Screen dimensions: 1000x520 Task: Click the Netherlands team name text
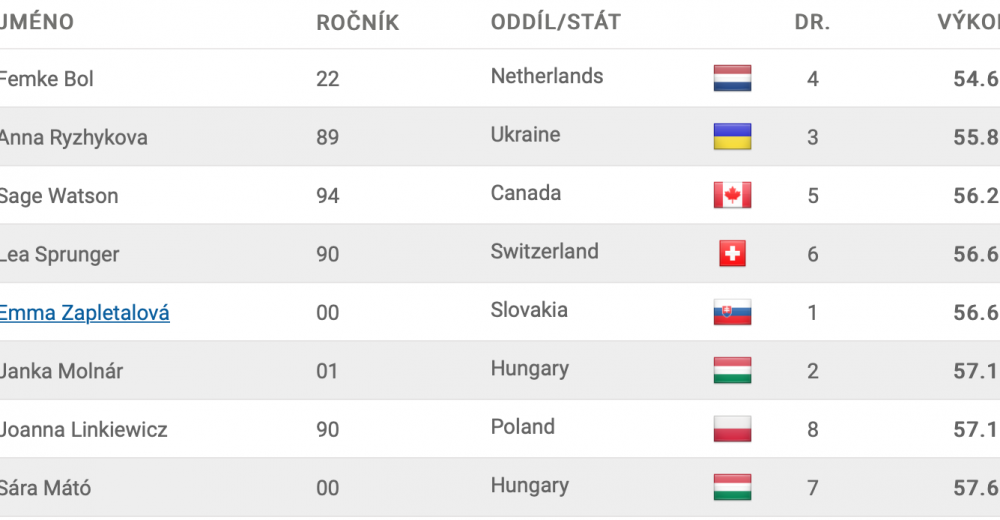tap(547, 76)
